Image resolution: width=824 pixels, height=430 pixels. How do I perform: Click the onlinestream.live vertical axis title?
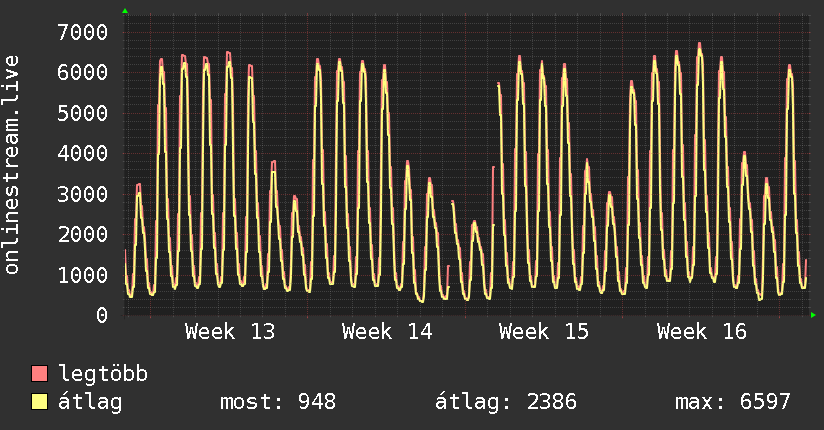tap(11, 165)
